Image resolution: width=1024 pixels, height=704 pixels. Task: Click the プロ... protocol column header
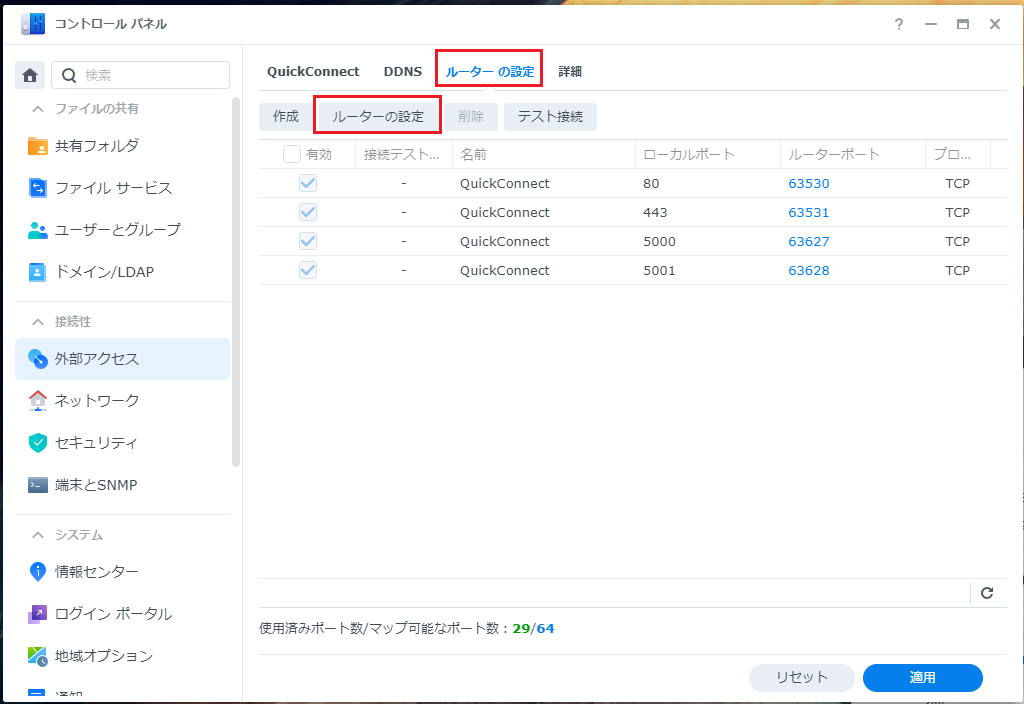click(x=957, y=154)
